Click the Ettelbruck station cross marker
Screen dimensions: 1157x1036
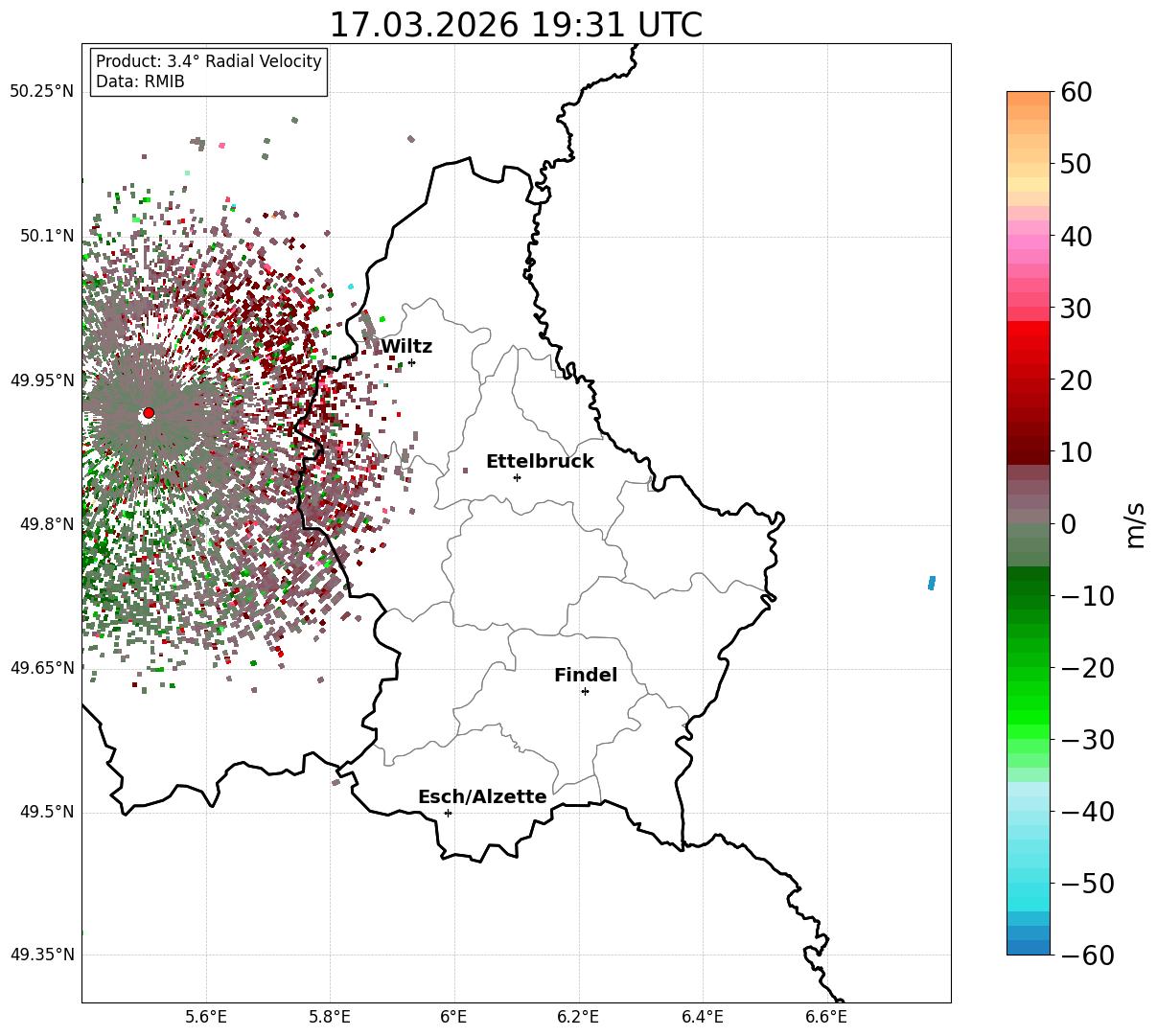click(517, 477)
